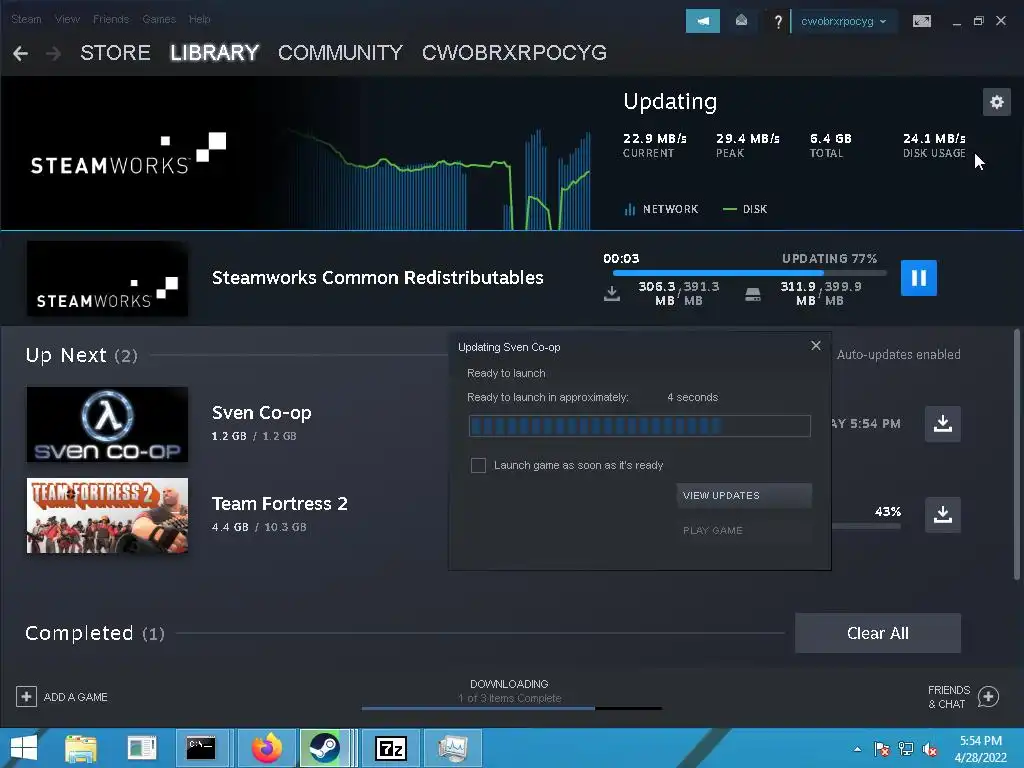The image size is (1024, 768).
Task: Click Auto-updates enabled text
Action: pyautogui.click(x=899, y=355)
